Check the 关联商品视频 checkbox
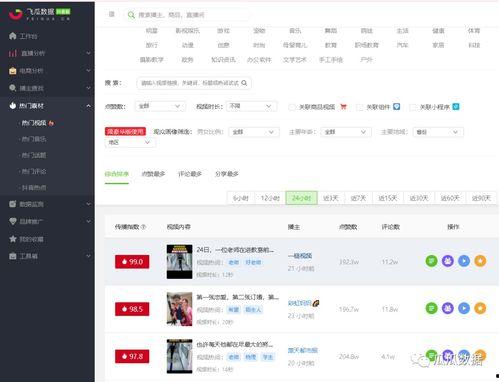The height and width of the screenshot is (382, 499). [292, 107]
